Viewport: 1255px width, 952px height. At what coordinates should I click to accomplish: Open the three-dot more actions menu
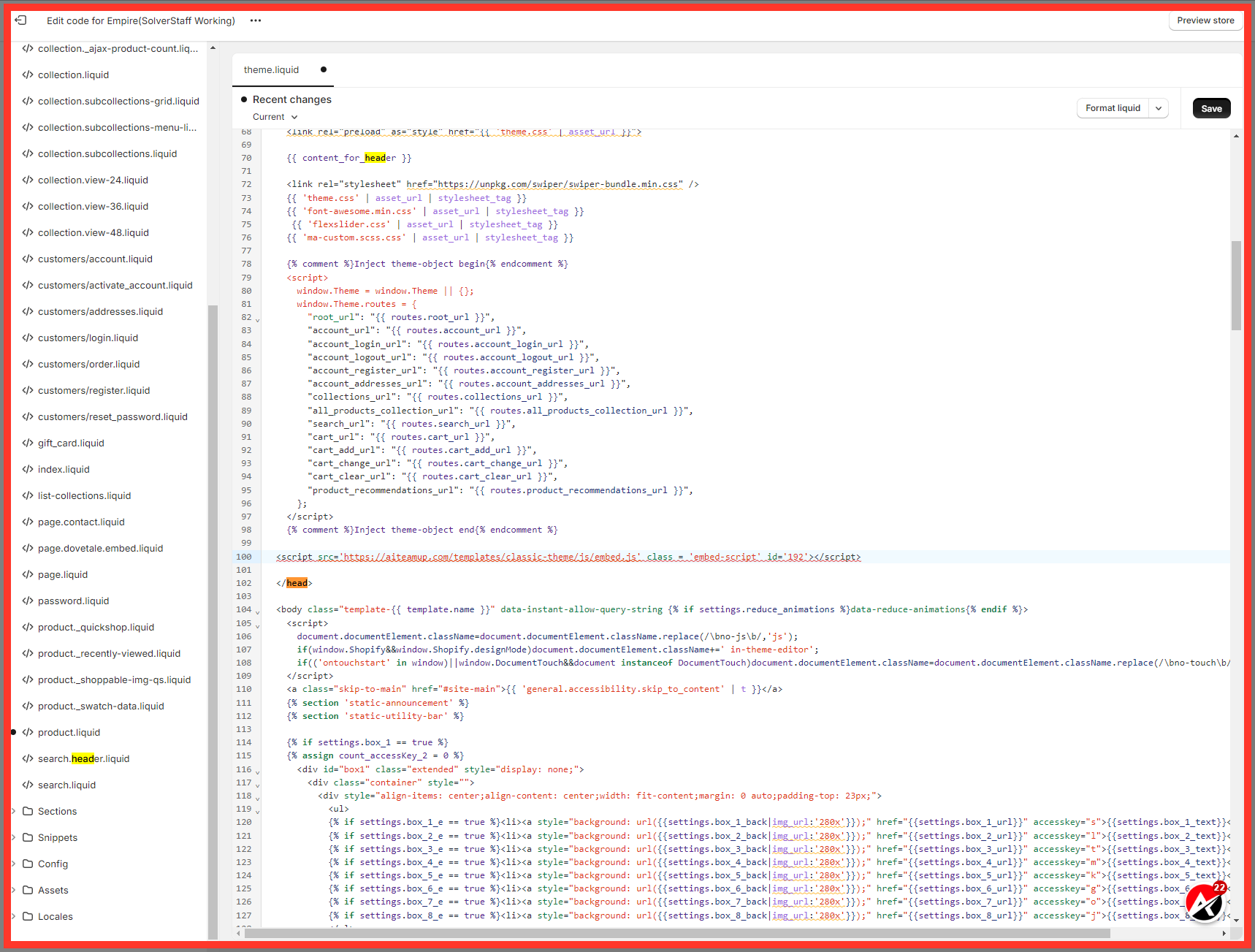tap(255, 20)
